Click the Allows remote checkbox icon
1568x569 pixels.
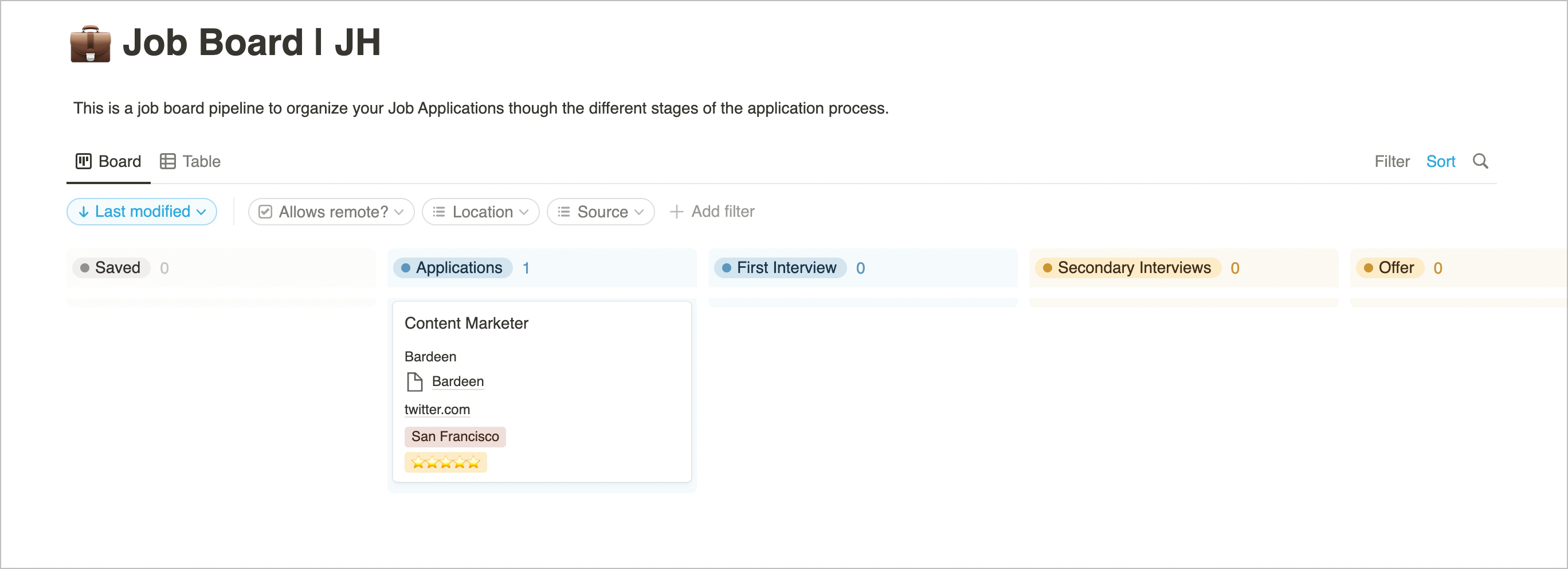[265, 212]
